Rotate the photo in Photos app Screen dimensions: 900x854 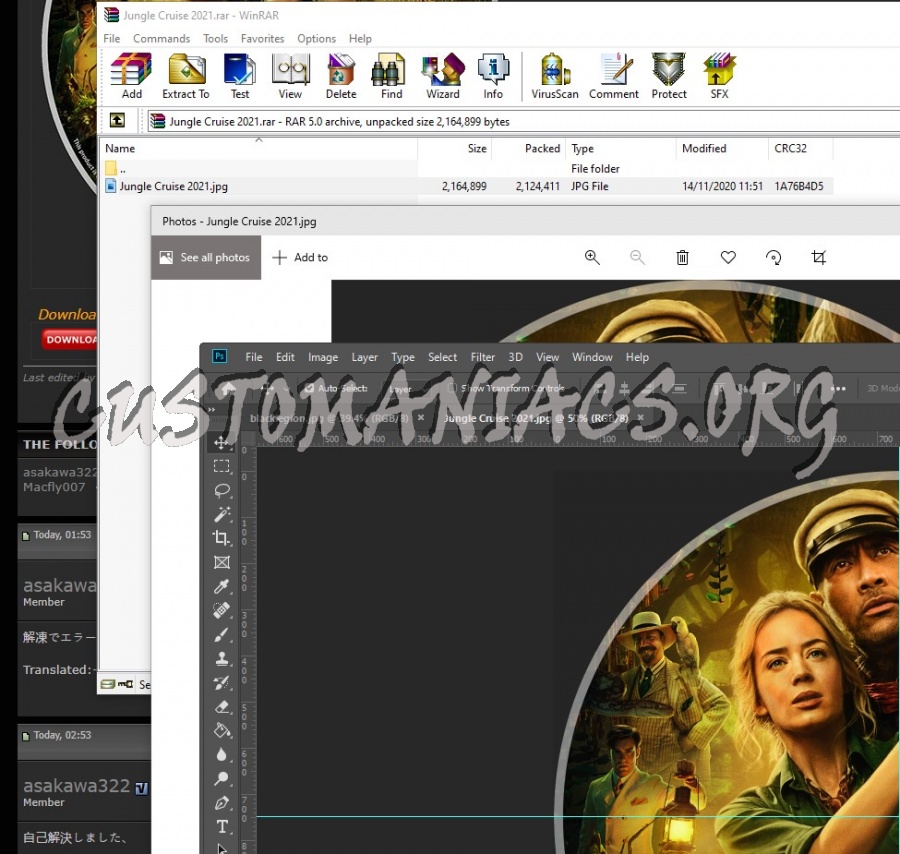coord(773,257)
